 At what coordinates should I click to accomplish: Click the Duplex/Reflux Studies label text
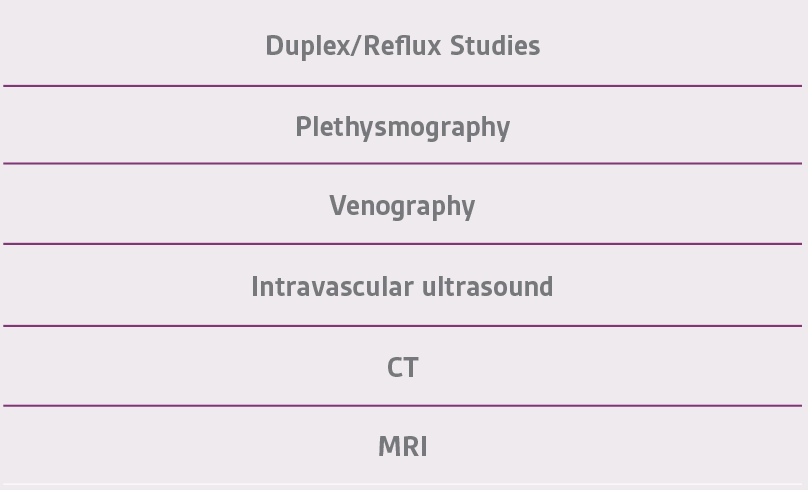click(402, 46)
